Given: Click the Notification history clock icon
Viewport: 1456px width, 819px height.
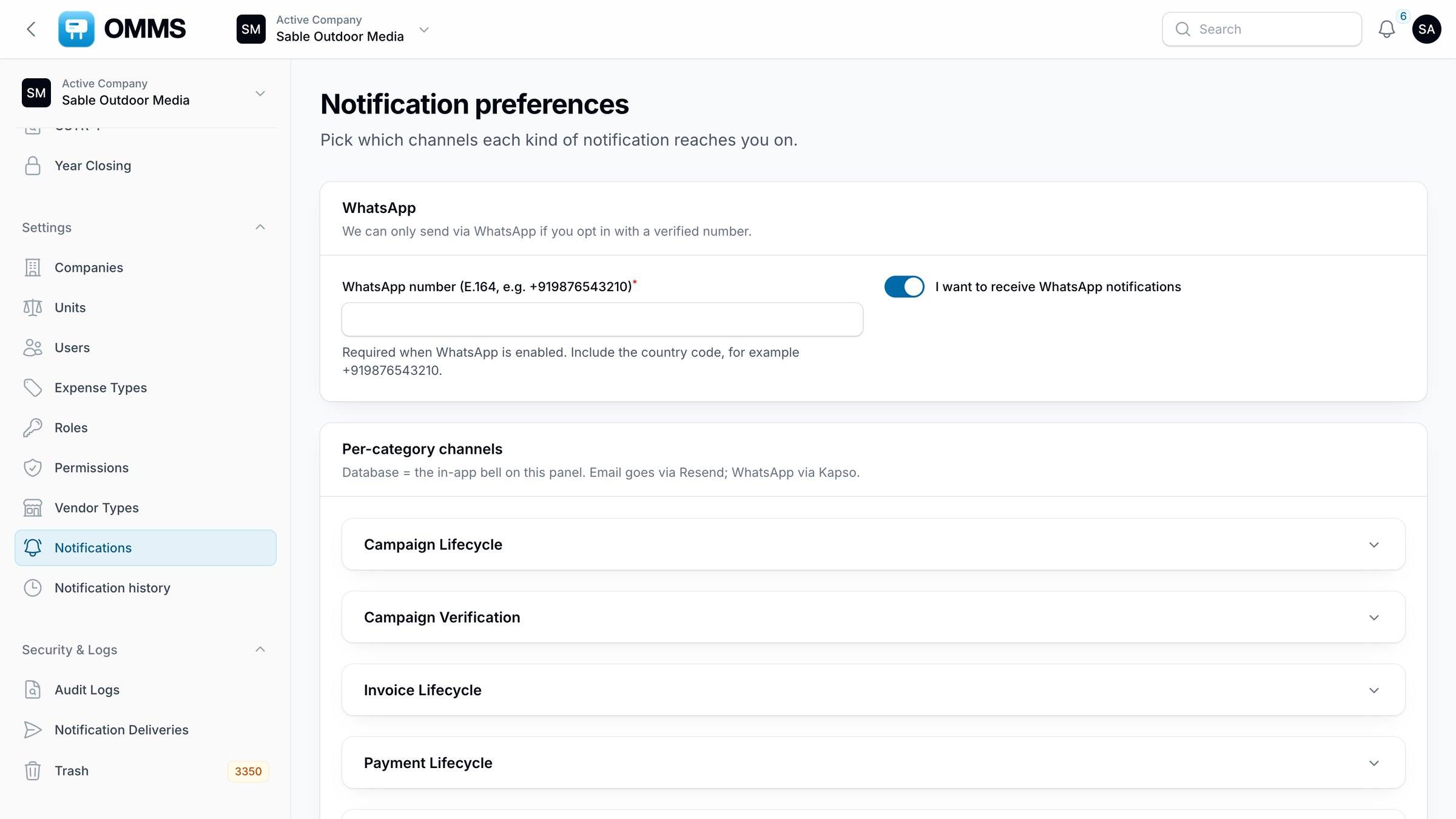Looking at the screenshot, I should [33, 588].
